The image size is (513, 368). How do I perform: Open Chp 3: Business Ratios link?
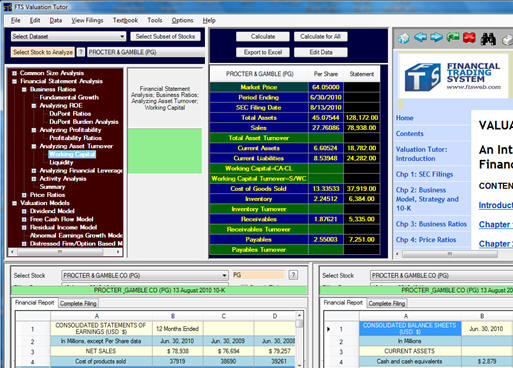431,224
